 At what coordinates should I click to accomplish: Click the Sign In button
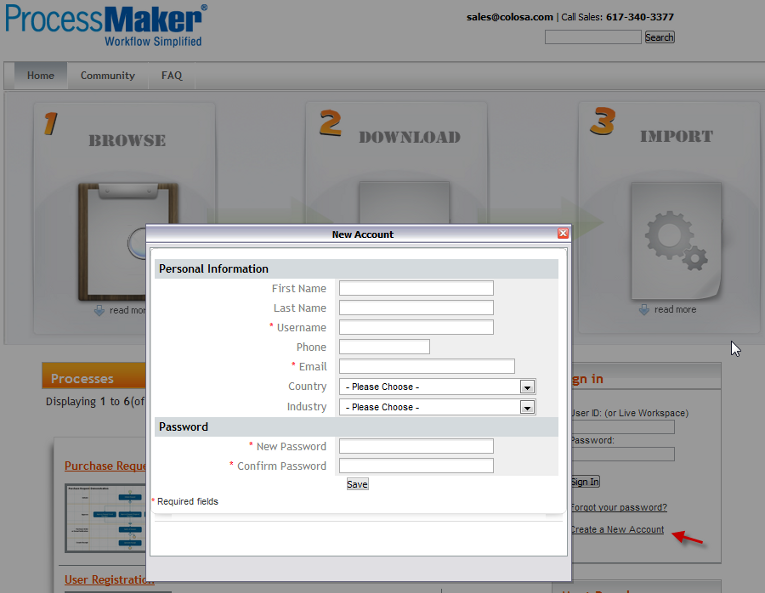click(x=584, y=482)
